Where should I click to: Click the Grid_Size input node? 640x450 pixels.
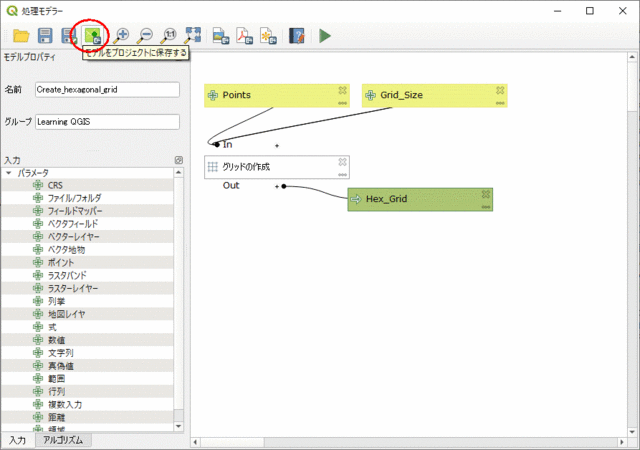pos(434,96)
